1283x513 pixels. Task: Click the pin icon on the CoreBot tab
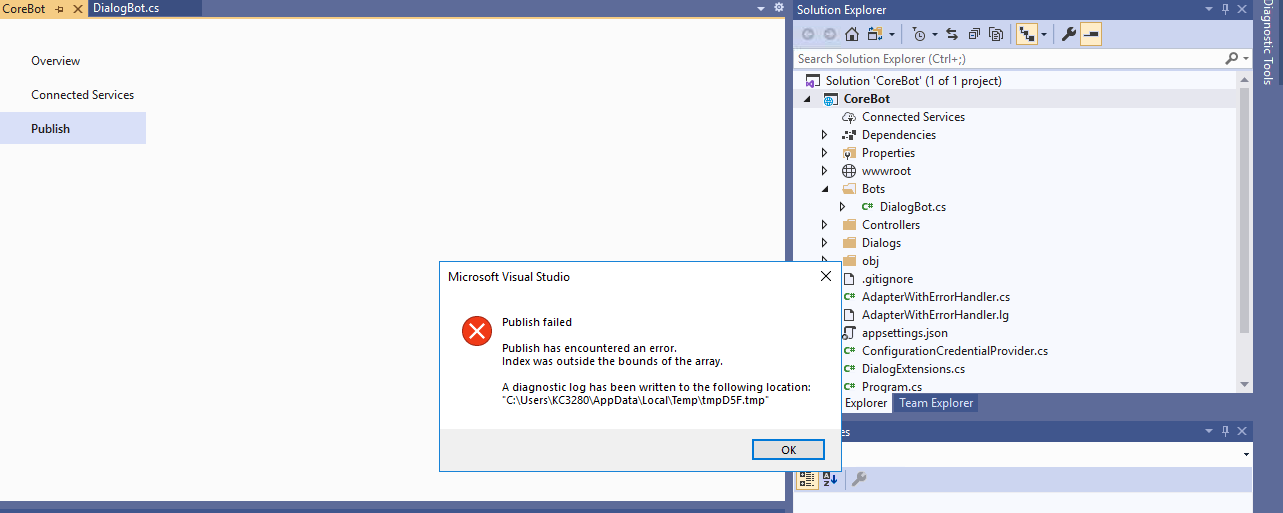tap(59, 8)
